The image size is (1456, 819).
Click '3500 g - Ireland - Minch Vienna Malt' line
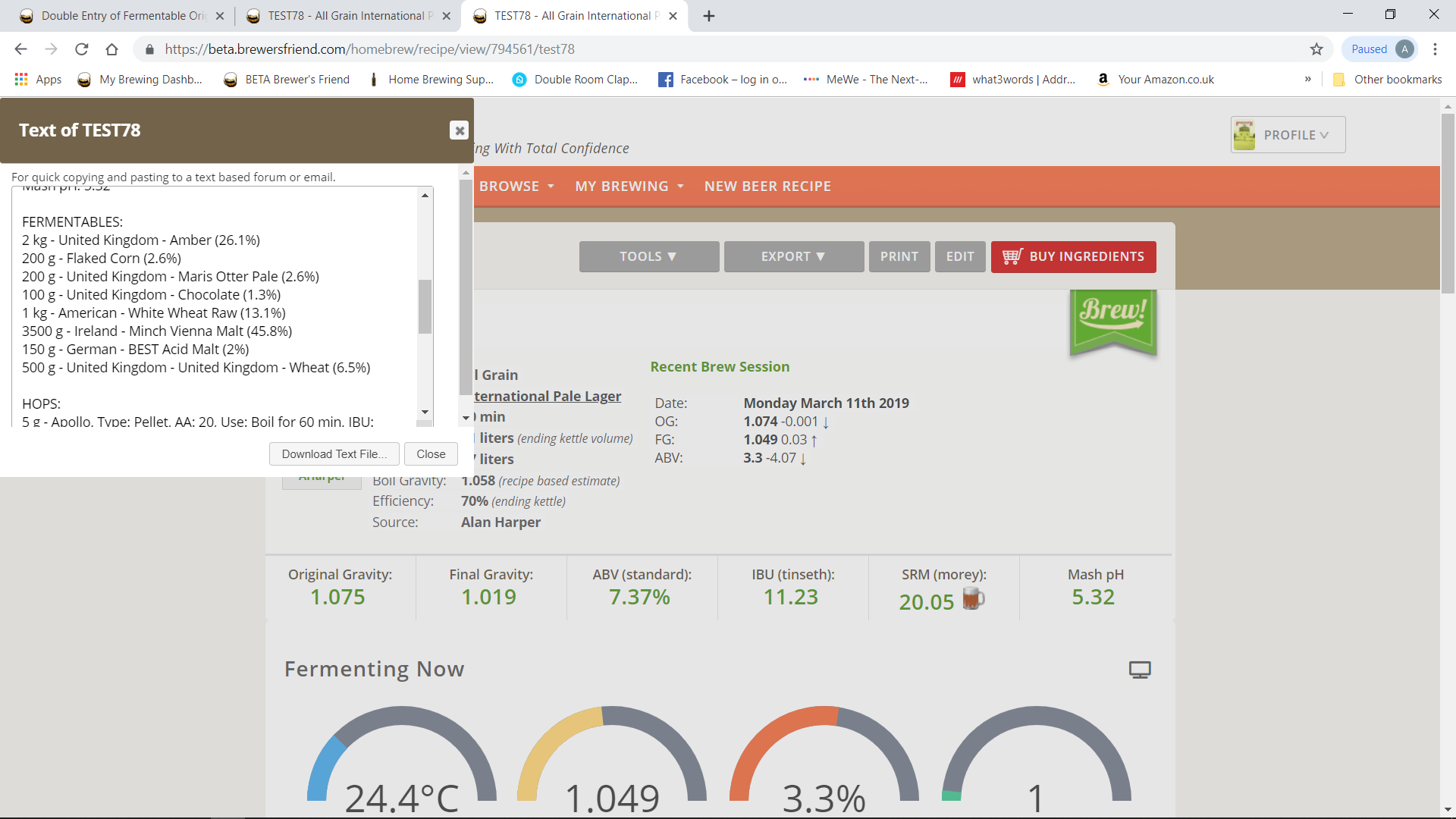click(x=157, y=331)
